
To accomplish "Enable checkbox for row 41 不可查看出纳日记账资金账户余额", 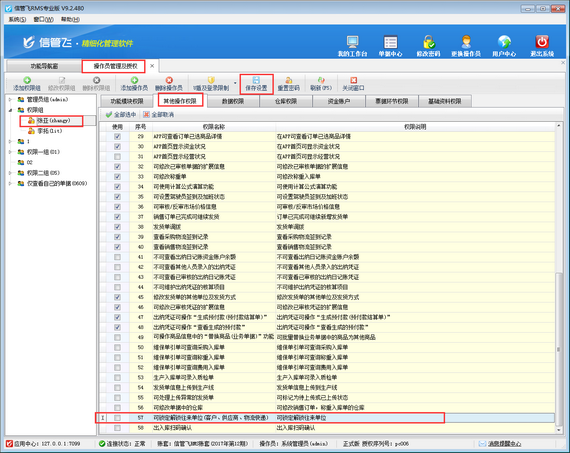I will point(117,257).
